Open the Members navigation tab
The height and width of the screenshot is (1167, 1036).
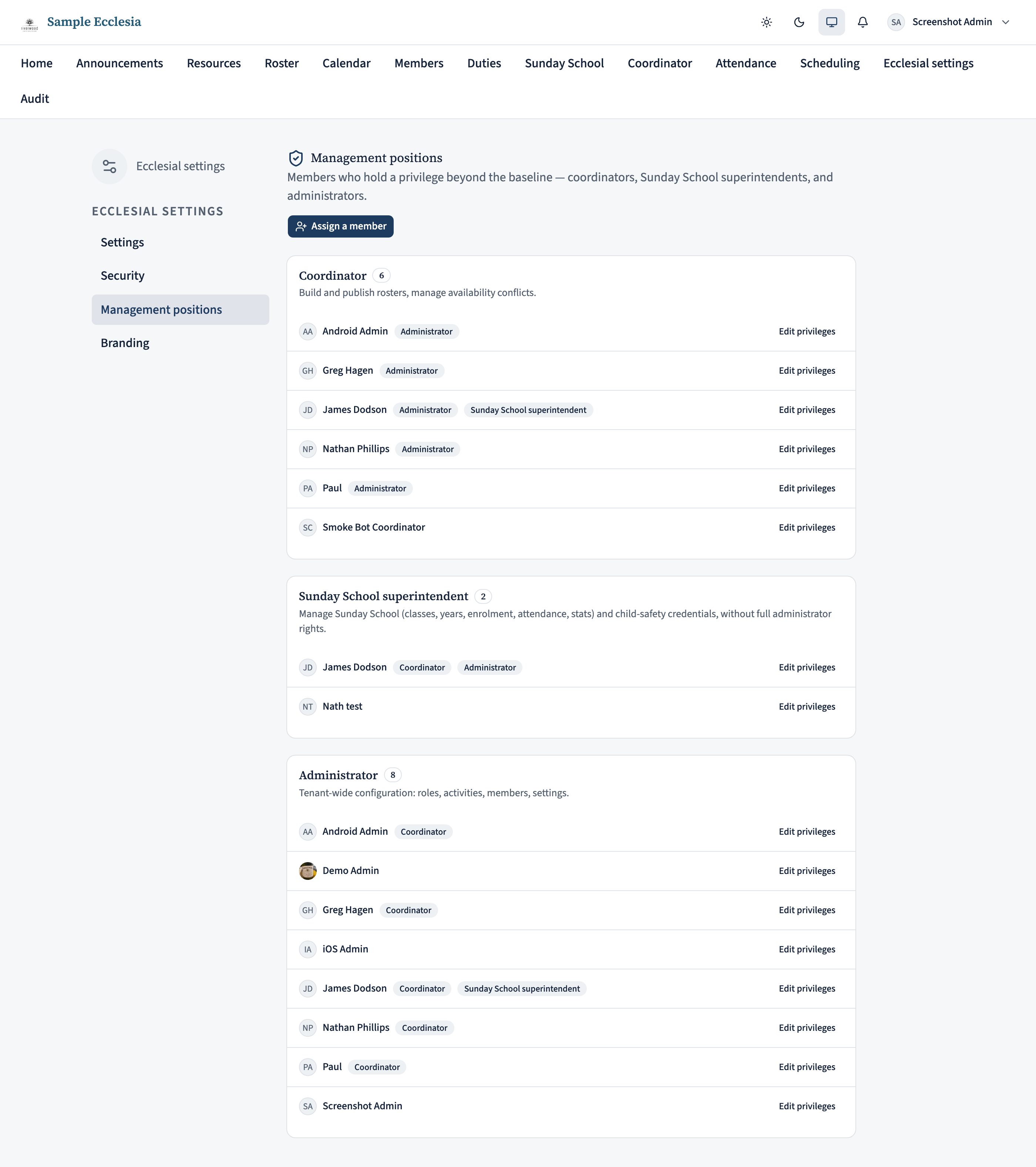[x=419, y=63]
